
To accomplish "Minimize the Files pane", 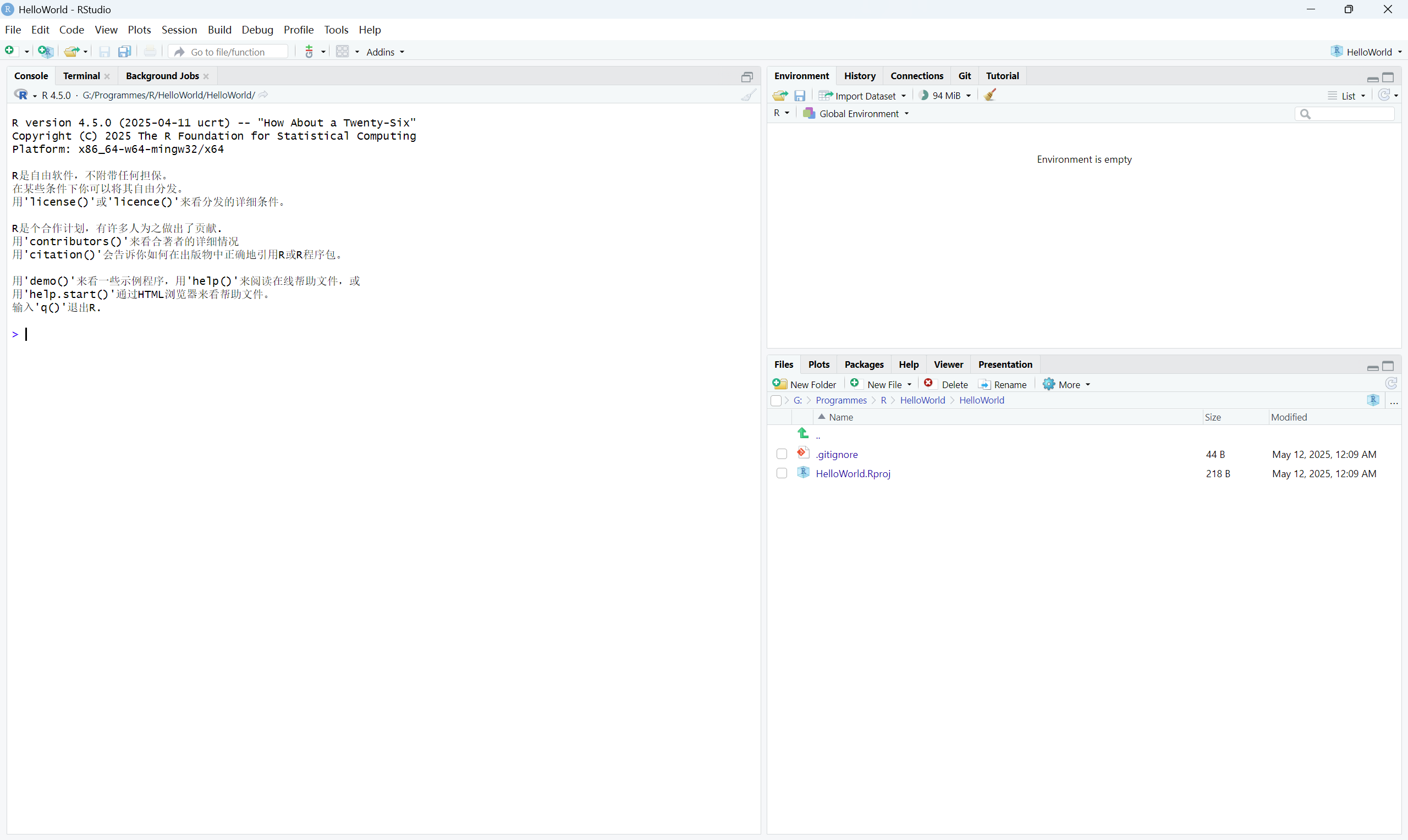I will coord(1373,367).
